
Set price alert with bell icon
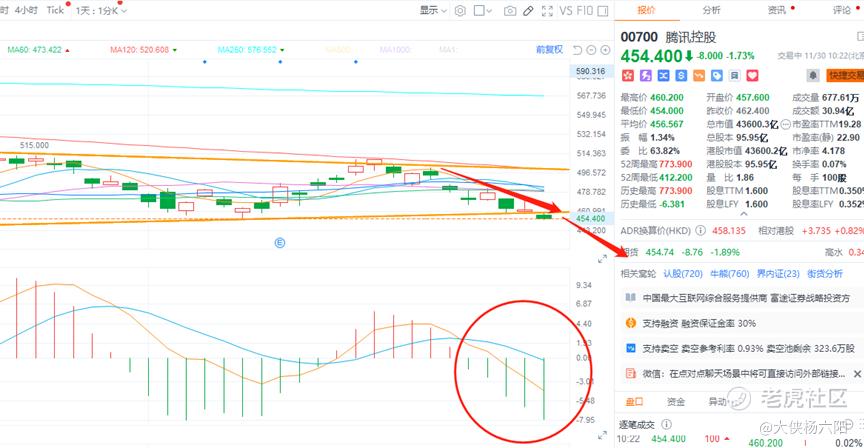pos(813,75)
